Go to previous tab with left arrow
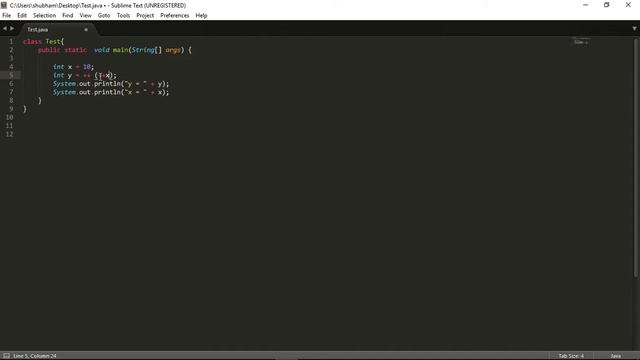The height and width of the screenshot is (360, 640). click(4, 29)
